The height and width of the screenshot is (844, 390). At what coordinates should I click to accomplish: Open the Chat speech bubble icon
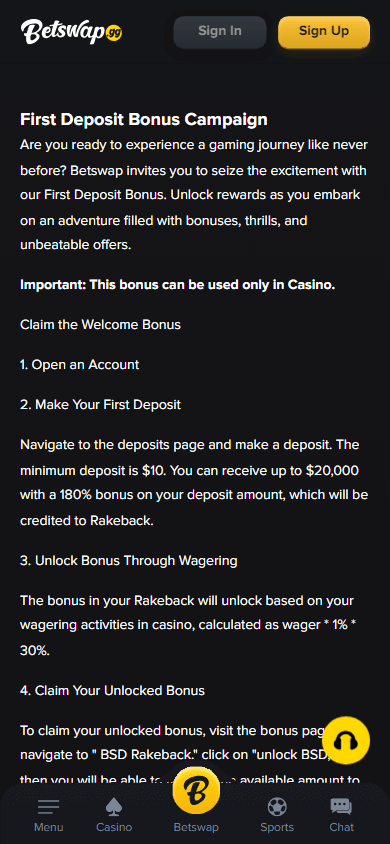341,807
